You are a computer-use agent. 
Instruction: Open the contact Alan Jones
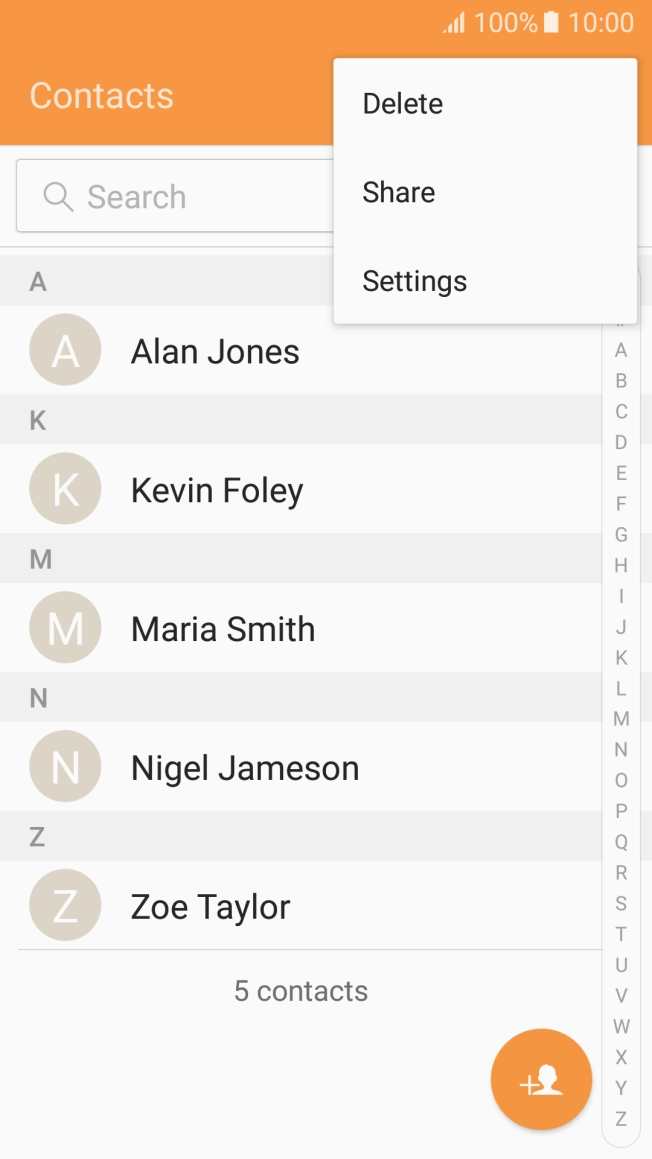[215, 350]
